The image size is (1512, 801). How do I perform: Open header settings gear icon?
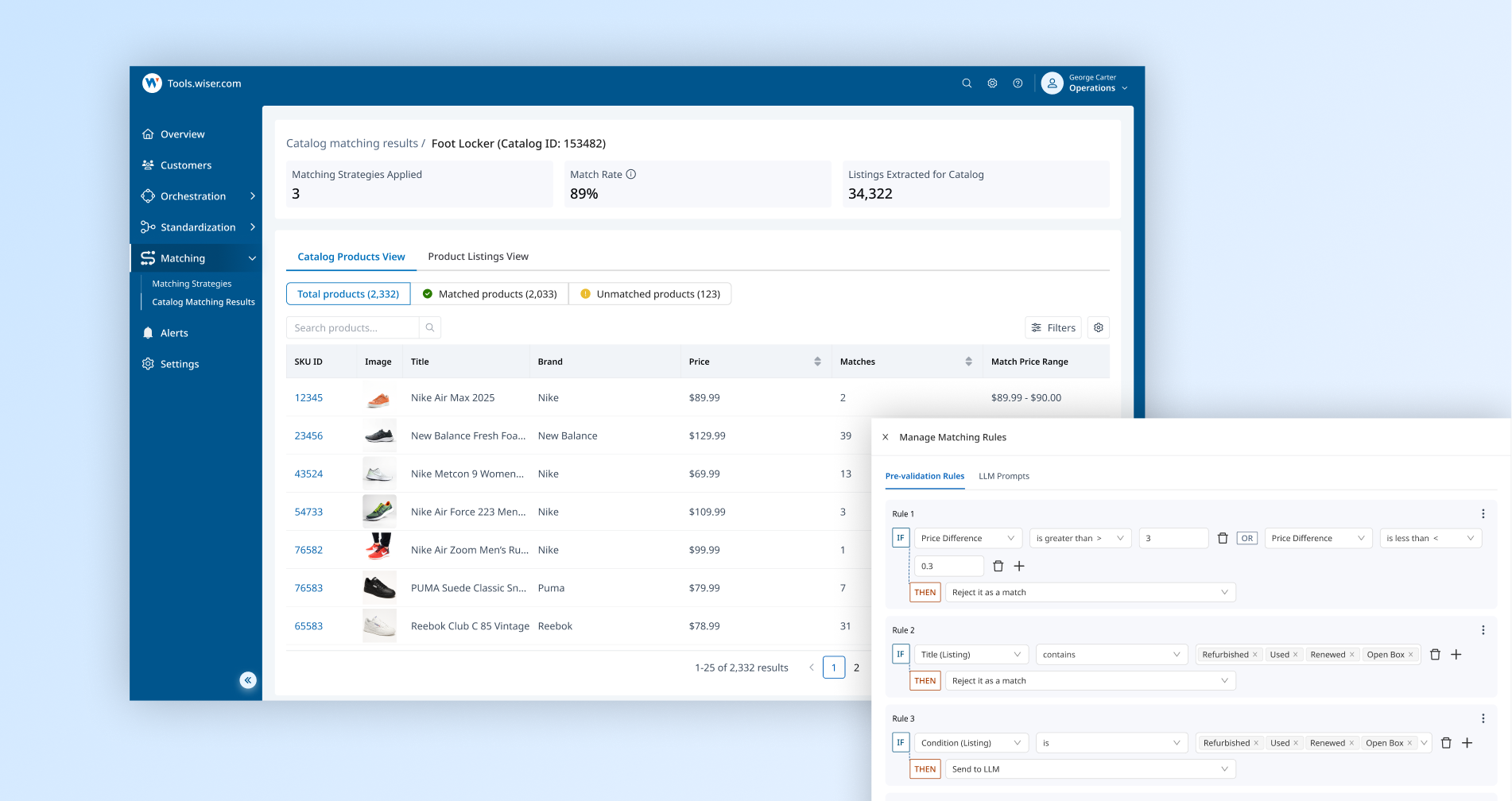(x=992, y=83)
